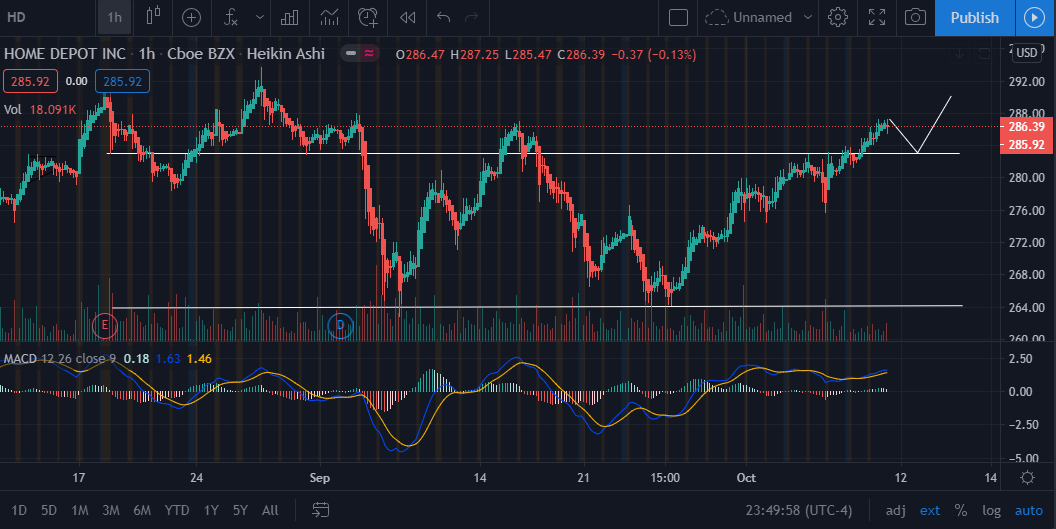Open chart settings gear in toolbar

[838, 18]
